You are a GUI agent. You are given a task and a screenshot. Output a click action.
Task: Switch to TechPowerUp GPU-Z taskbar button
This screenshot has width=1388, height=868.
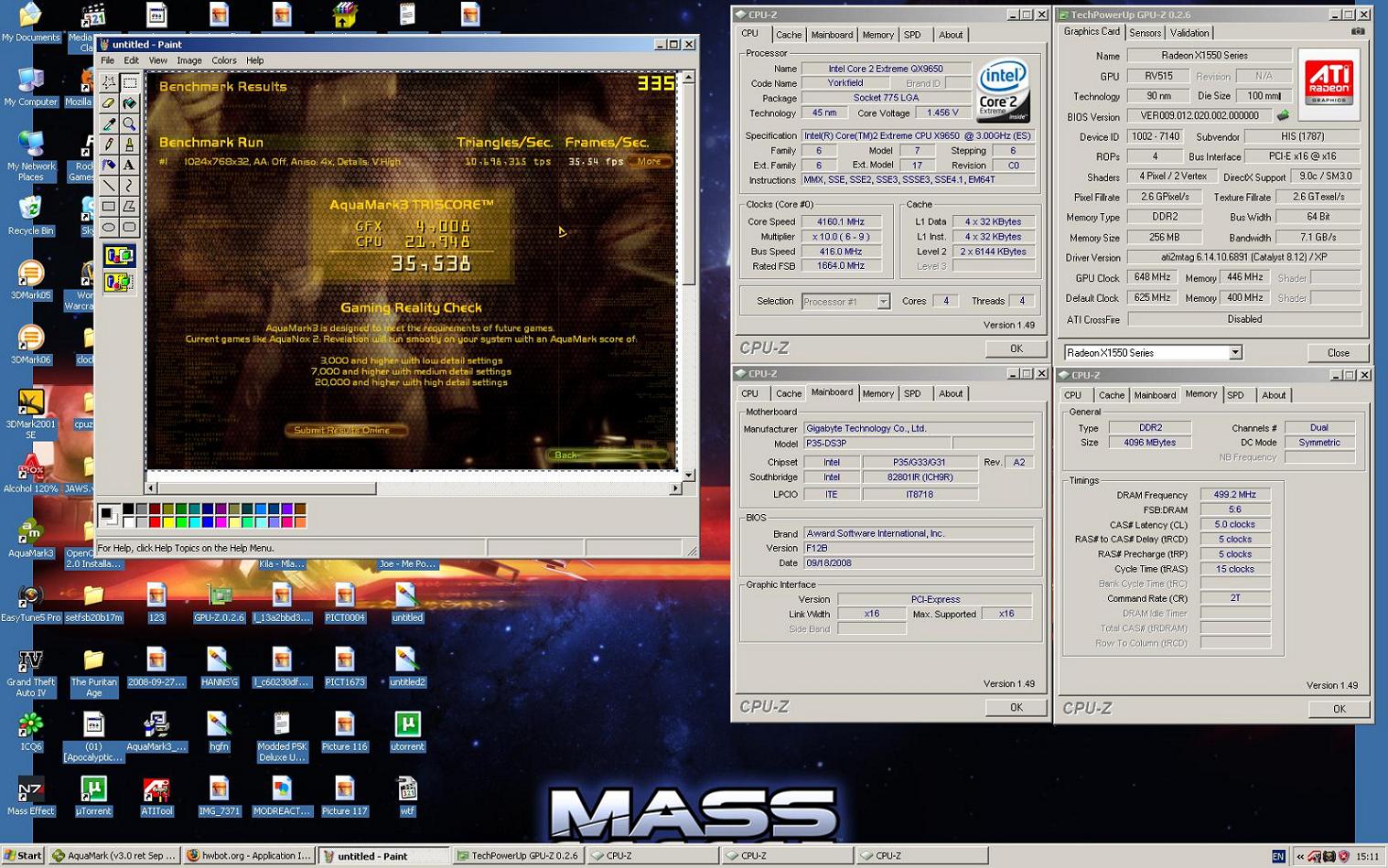pyautogui.click(x=518, y=856)
